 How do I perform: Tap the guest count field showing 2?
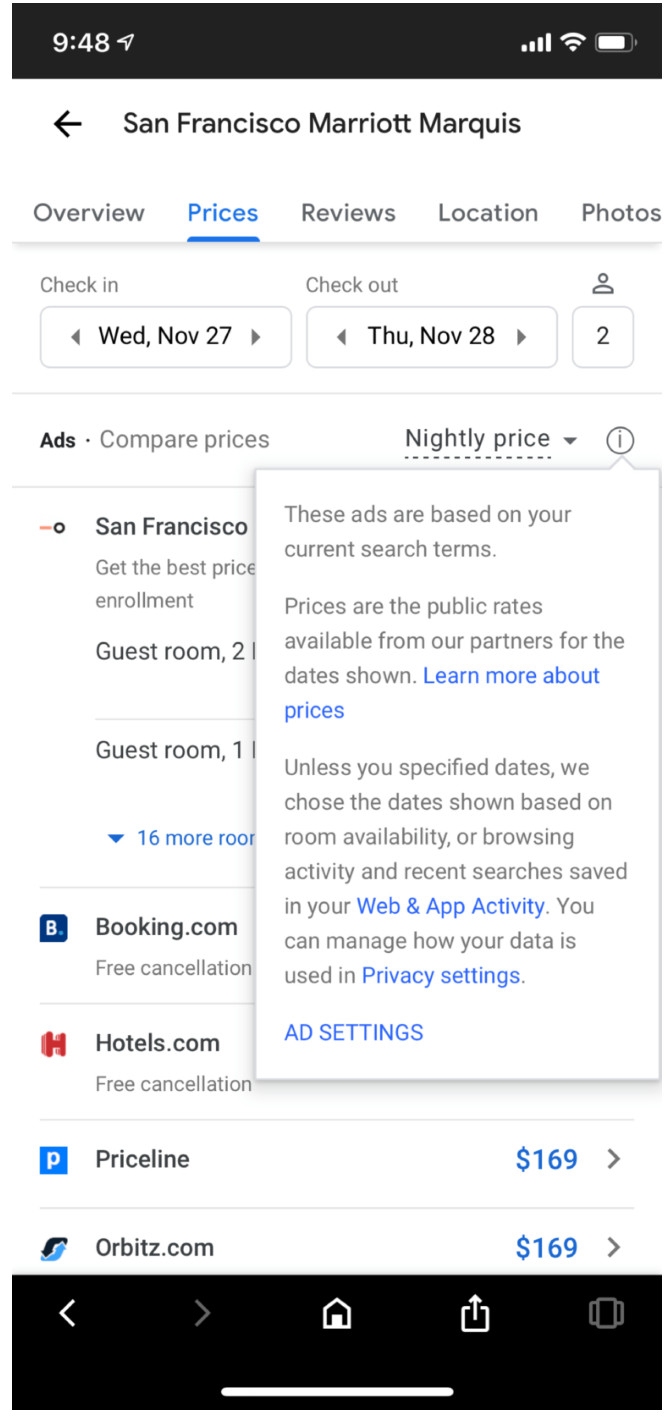tap(602, 337)
